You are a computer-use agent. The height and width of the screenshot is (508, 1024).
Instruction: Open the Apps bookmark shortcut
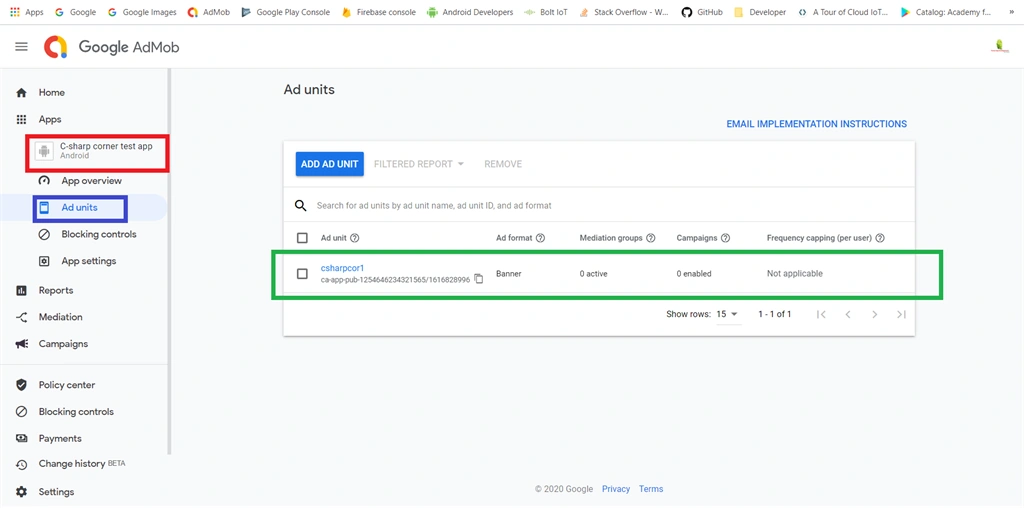[27, 12]
